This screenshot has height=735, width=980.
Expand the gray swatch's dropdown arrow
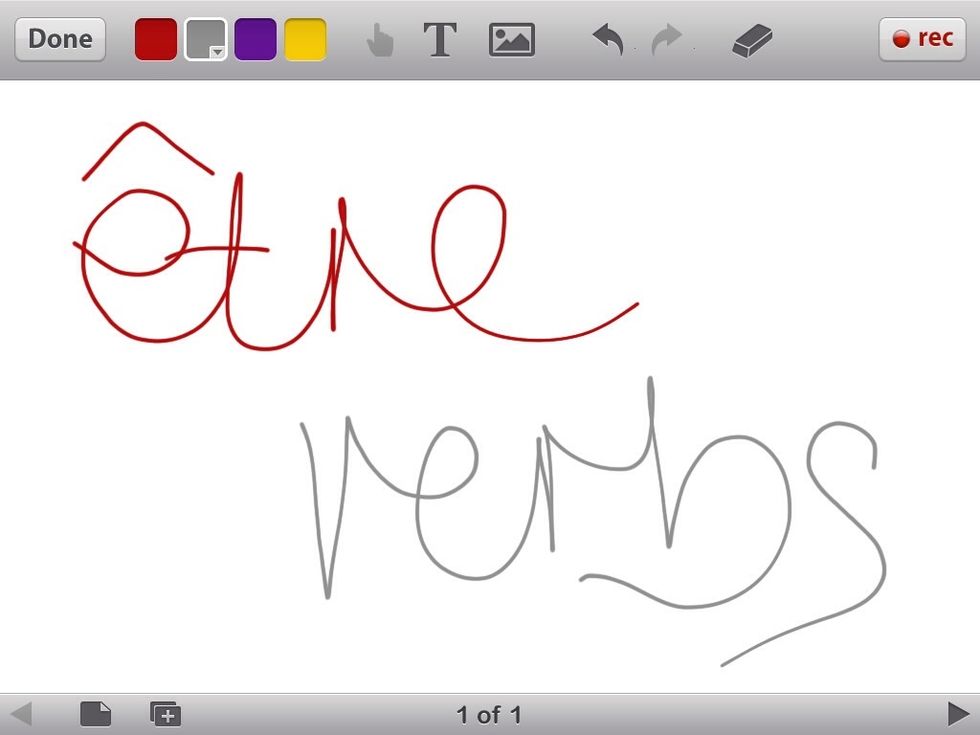(216, 52)
